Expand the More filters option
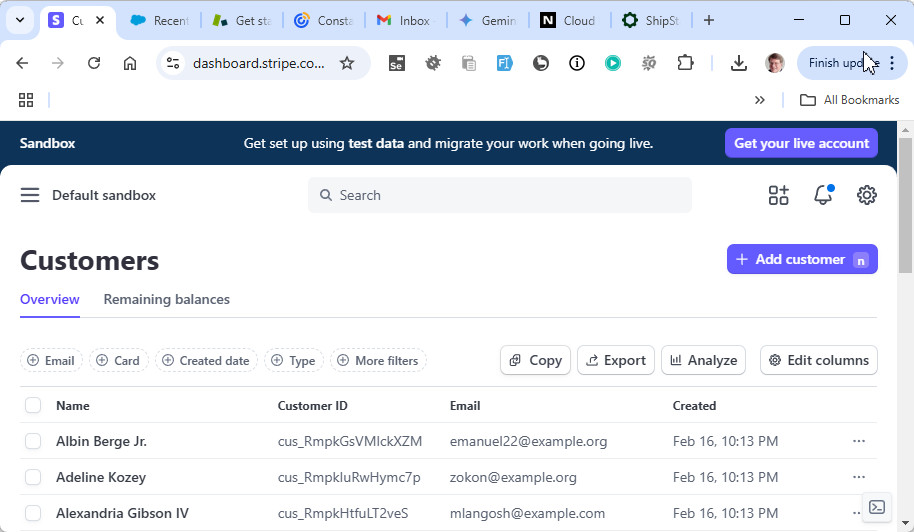The height and width of the screenshot is (532, 914). click(378, 360)
